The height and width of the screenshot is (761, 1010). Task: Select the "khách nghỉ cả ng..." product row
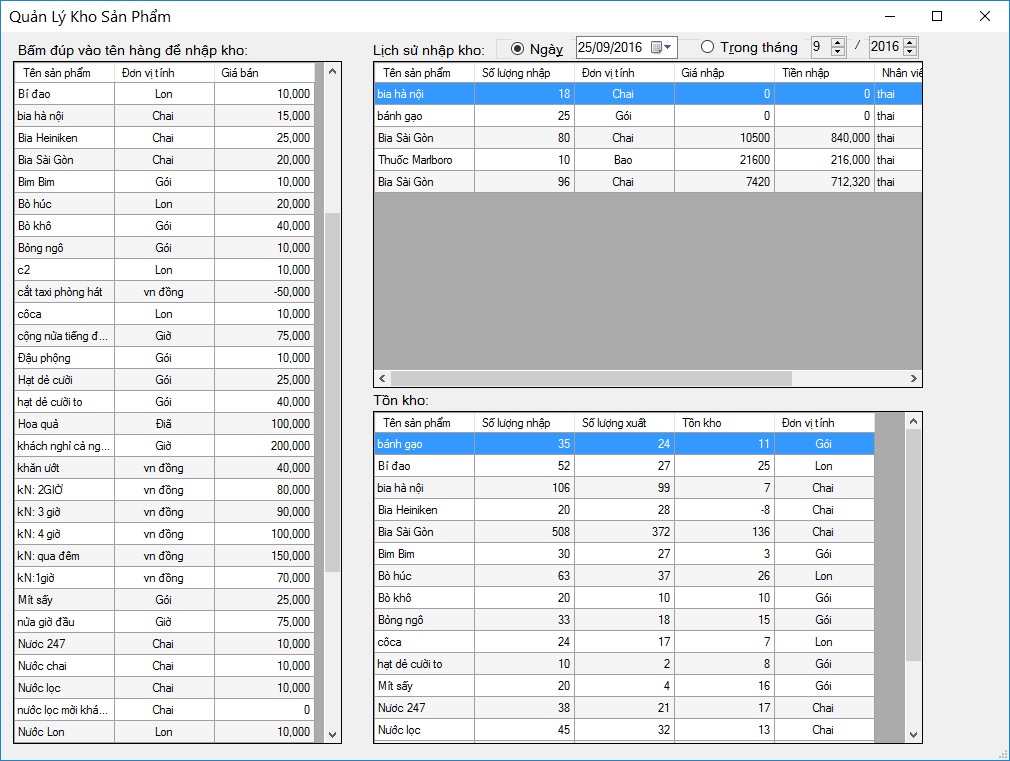pos(164,446)
